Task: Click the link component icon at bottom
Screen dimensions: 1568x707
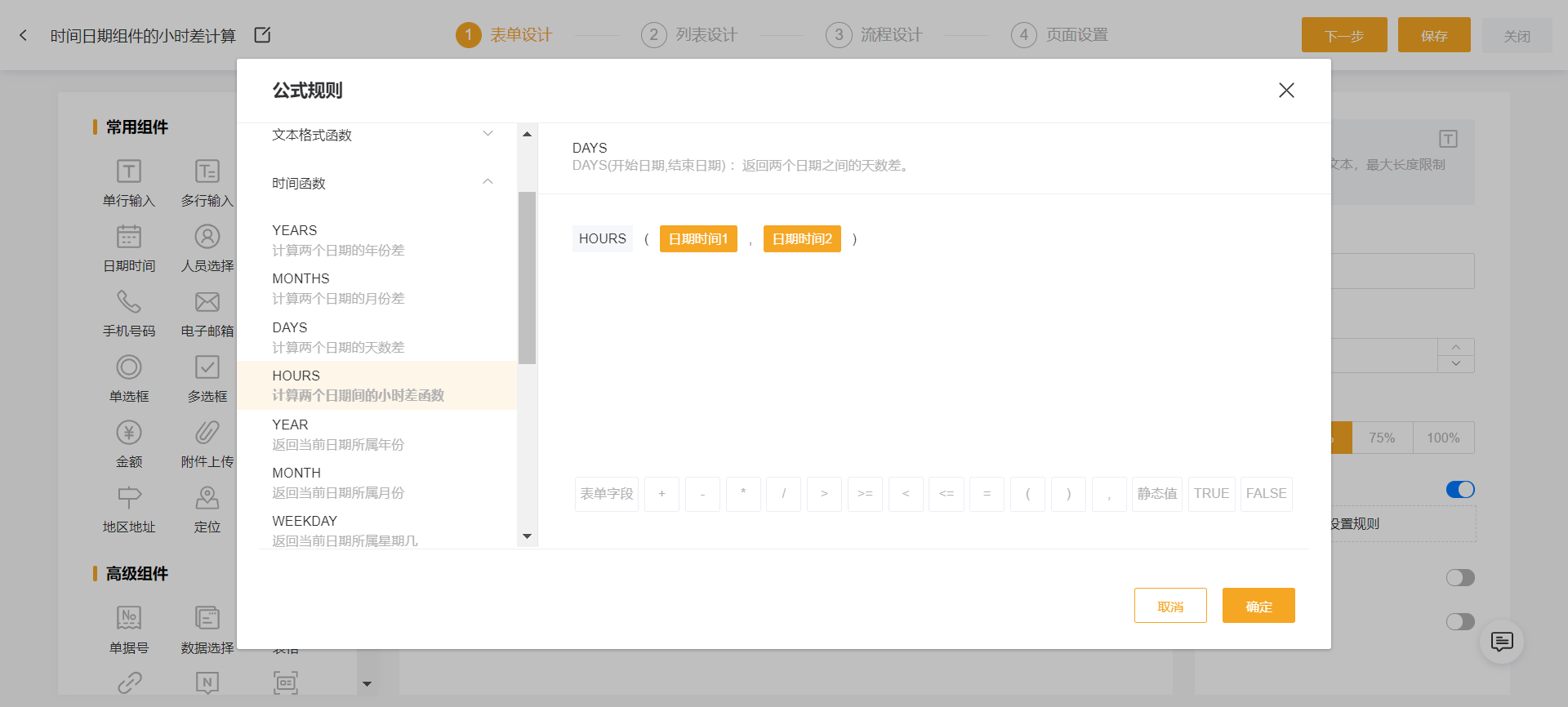Action: pos(129,683)
